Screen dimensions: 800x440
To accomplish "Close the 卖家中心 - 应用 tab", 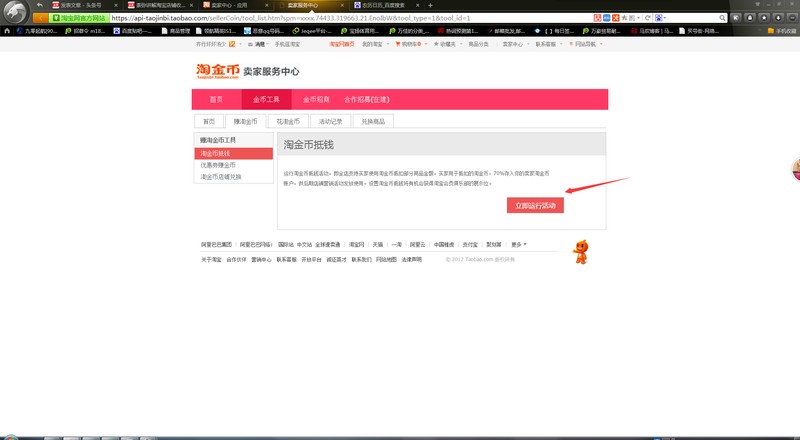I will [266, 5].
